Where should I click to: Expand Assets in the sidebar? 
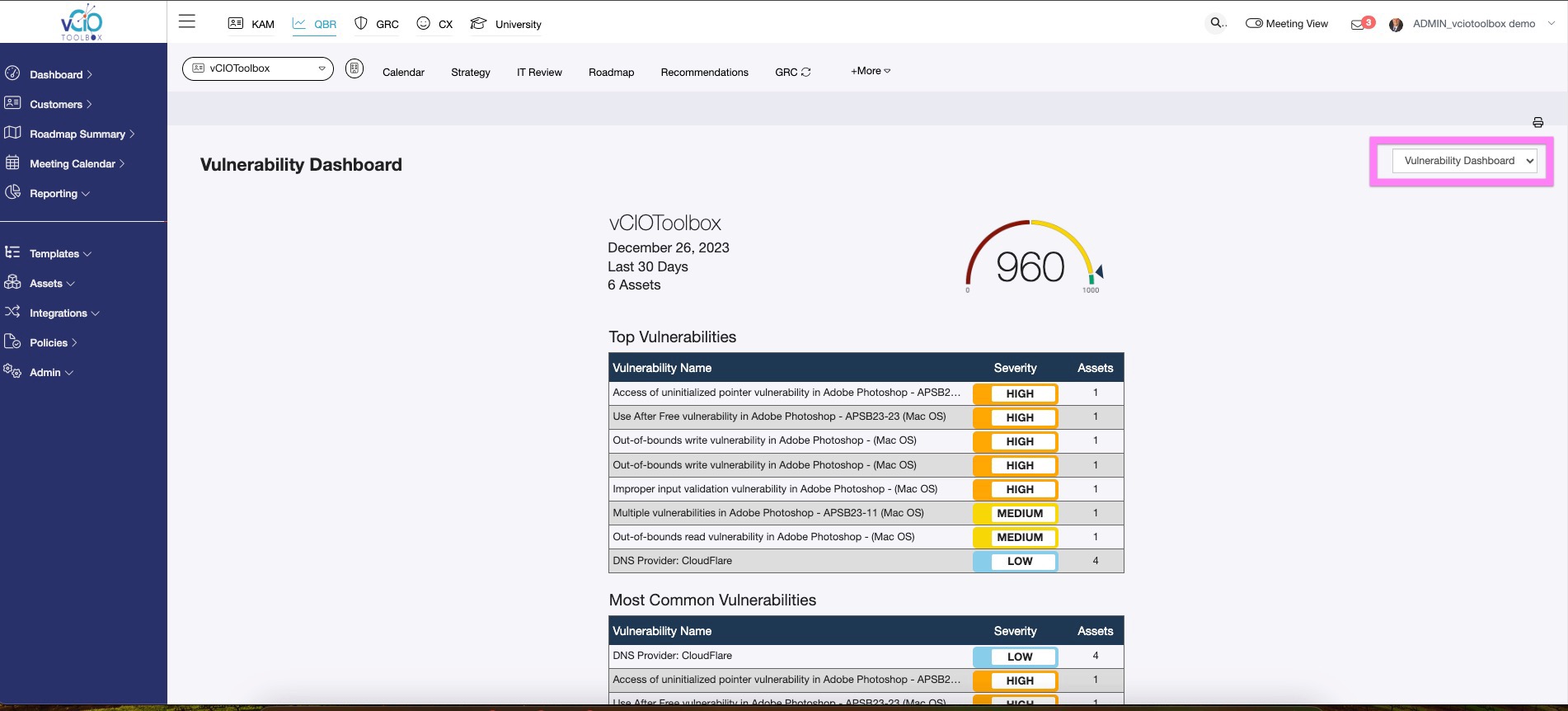[53, 283]
